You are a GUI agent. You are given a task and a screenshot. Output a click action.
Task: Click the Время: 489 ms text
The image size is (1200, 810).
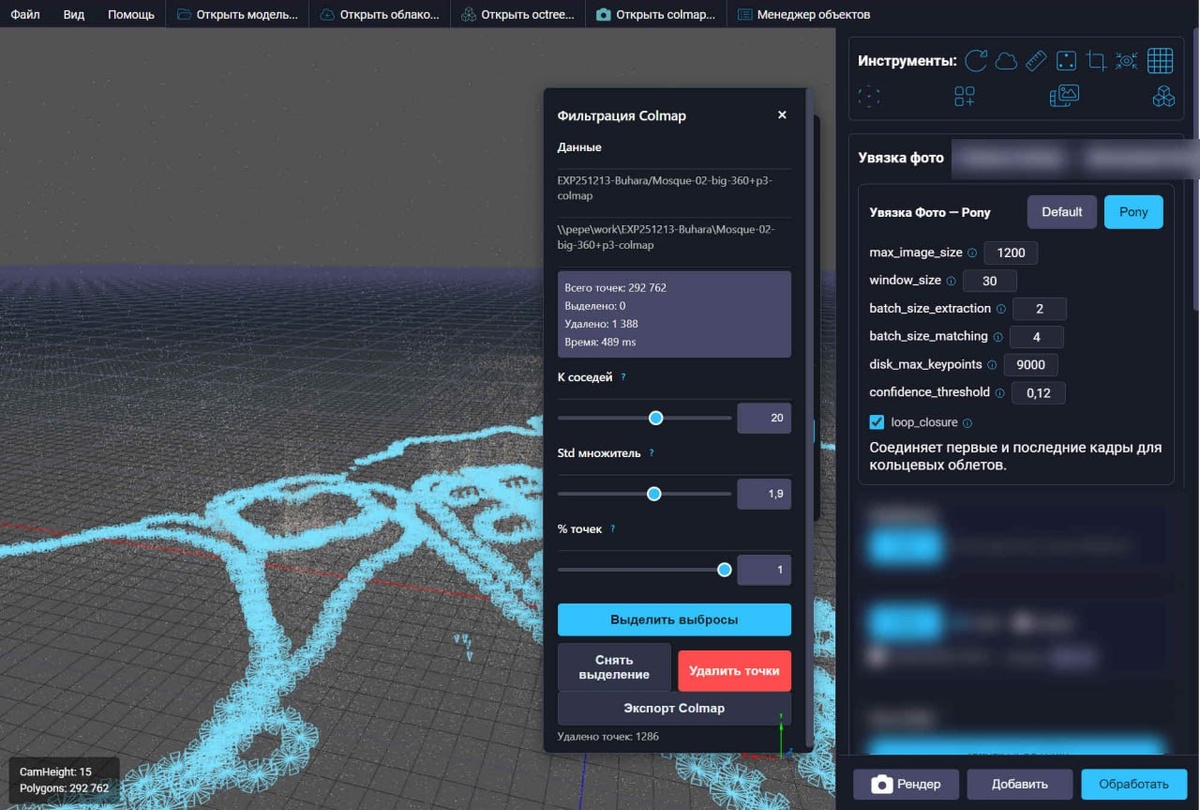(600, 342)
